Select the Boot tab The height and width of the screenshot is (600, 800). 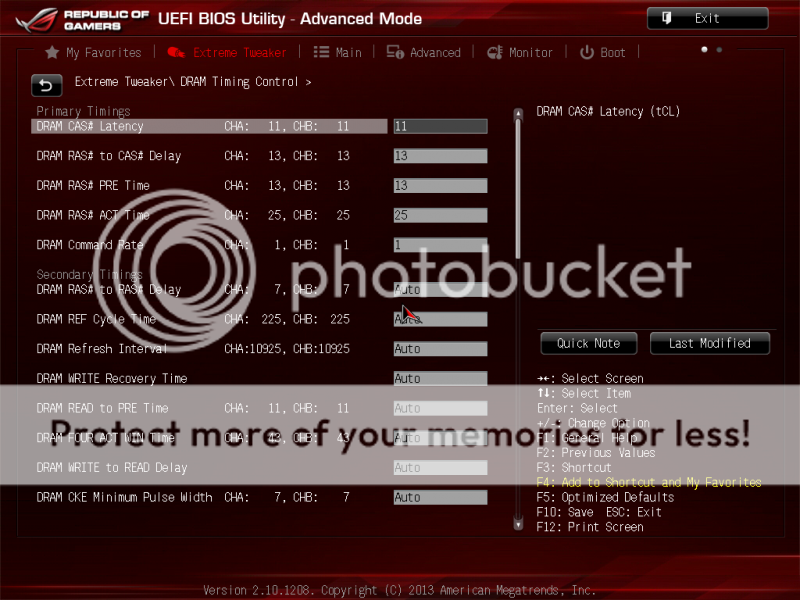coord(603,52)
